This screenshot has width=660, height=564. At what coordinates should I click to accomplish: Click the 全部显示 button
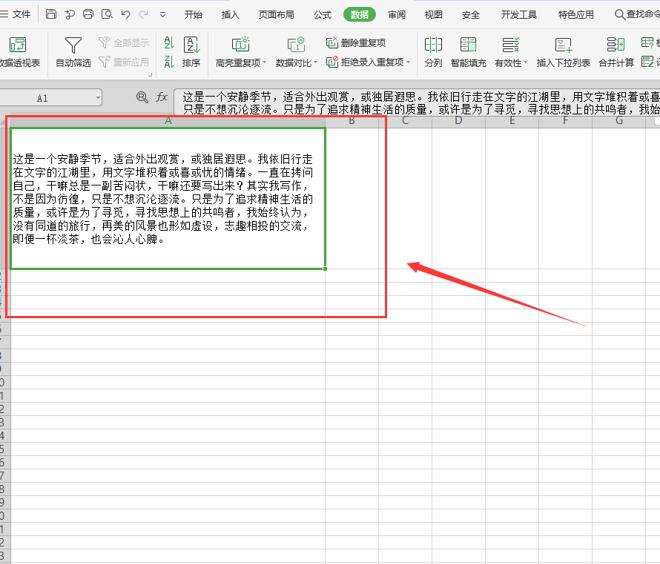124,43
